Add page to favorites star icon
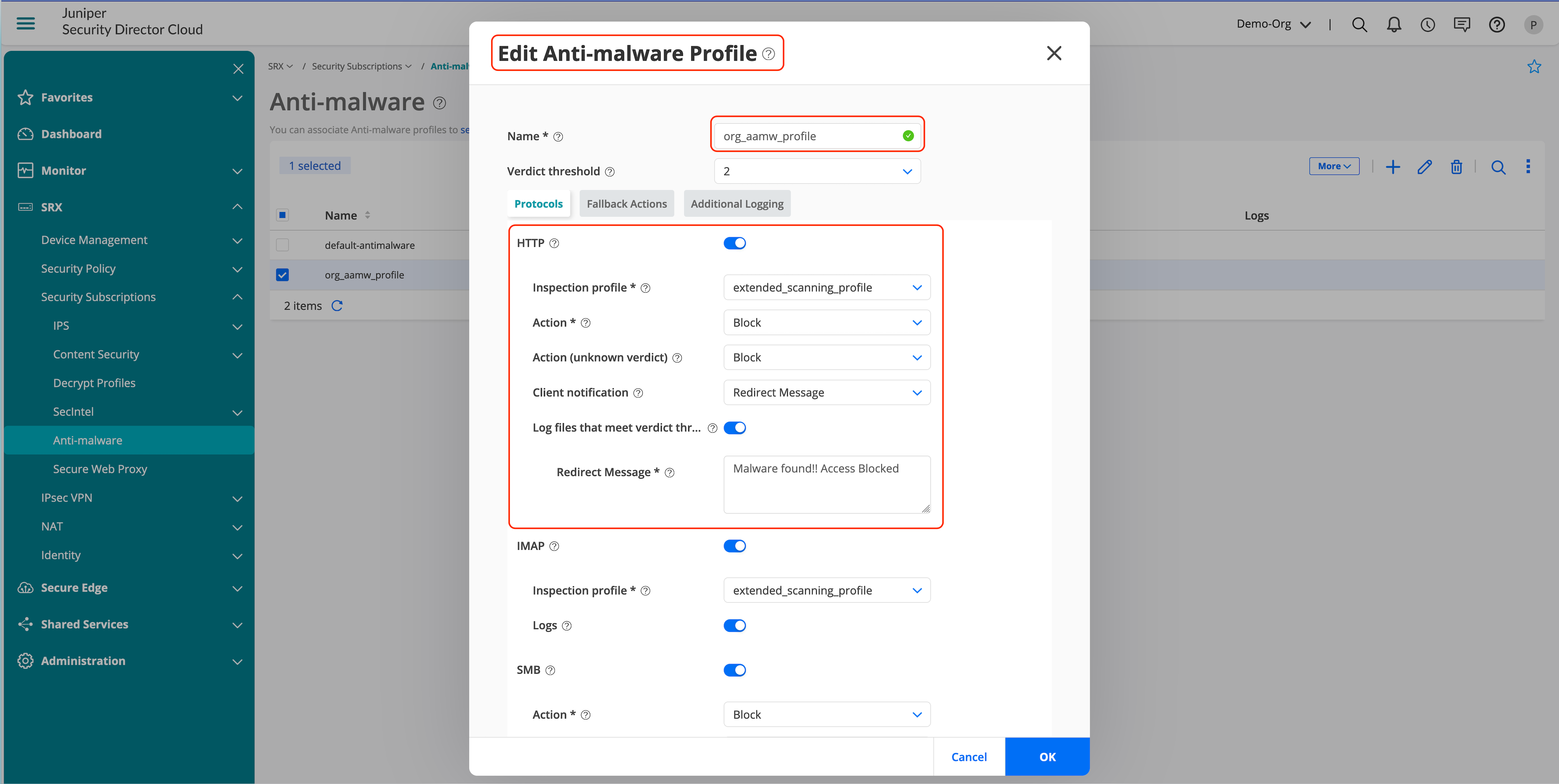This screenshot has height=784, width=1559. 1534,66
